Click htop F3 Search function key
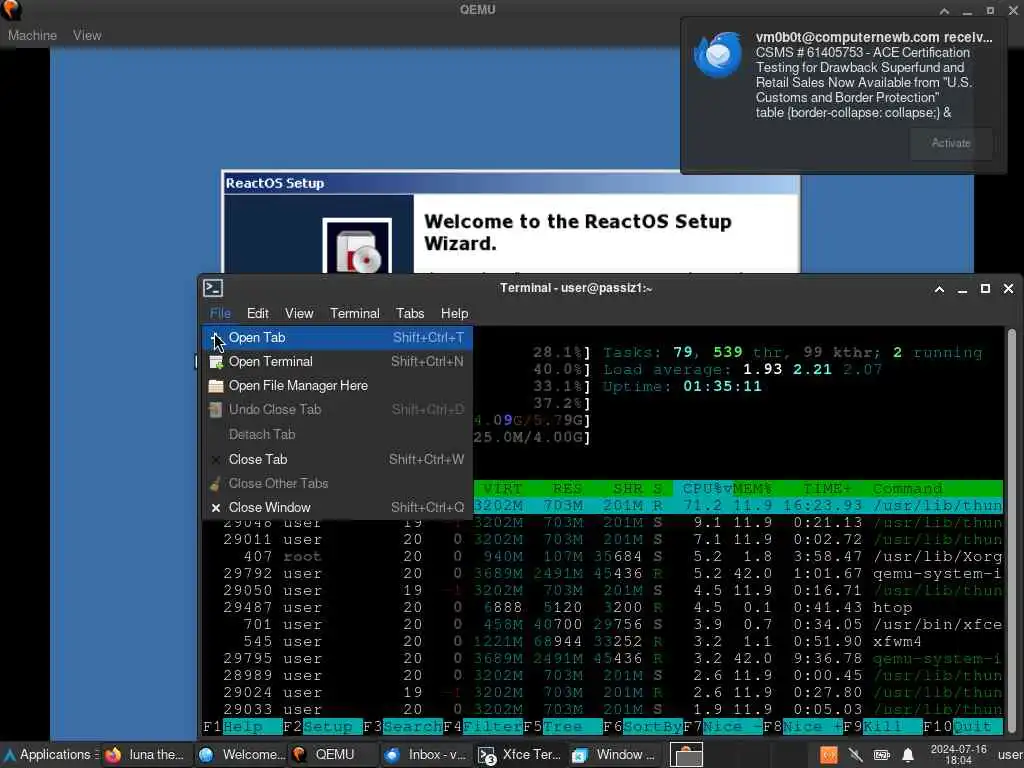 pyautogui.click(x=403, y=727)
